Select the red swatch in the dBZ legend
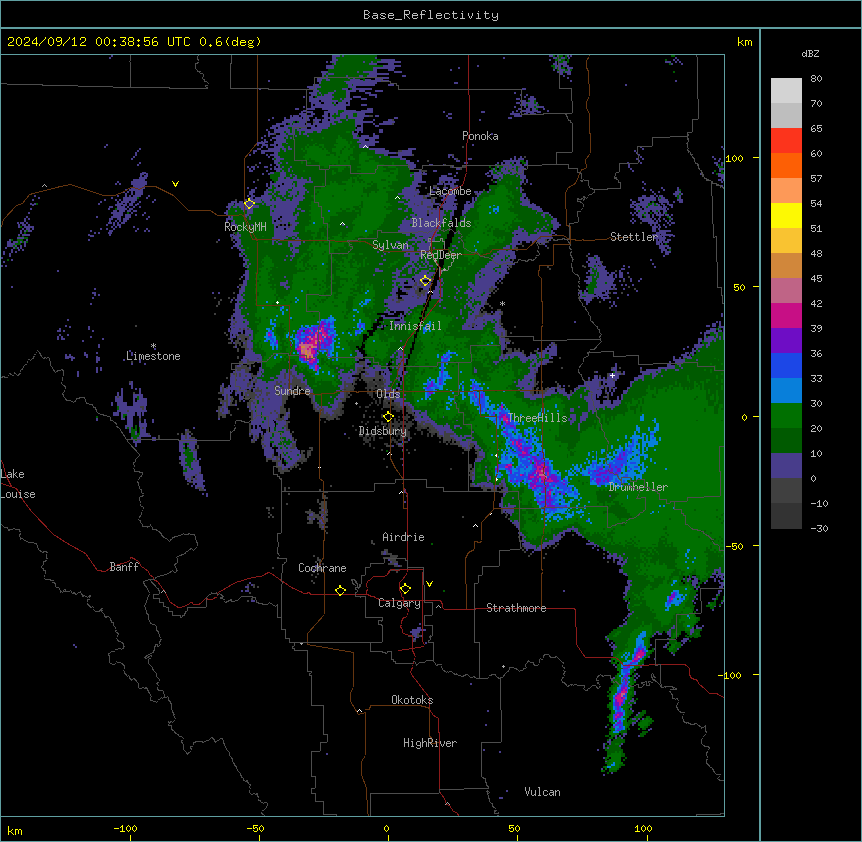The width and height of the screenshot is (862, 842). (786, 140)
